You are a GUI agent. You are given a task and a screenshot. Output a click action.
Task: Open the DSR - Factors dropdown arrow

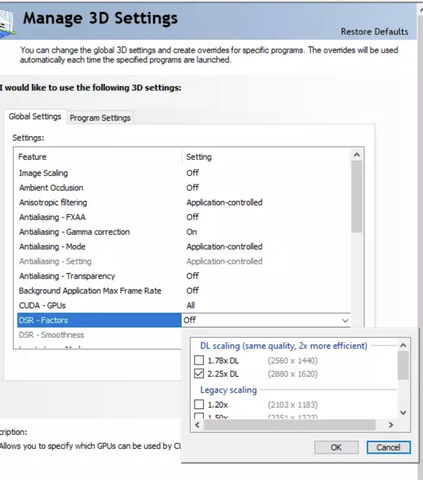pos(345,320)
